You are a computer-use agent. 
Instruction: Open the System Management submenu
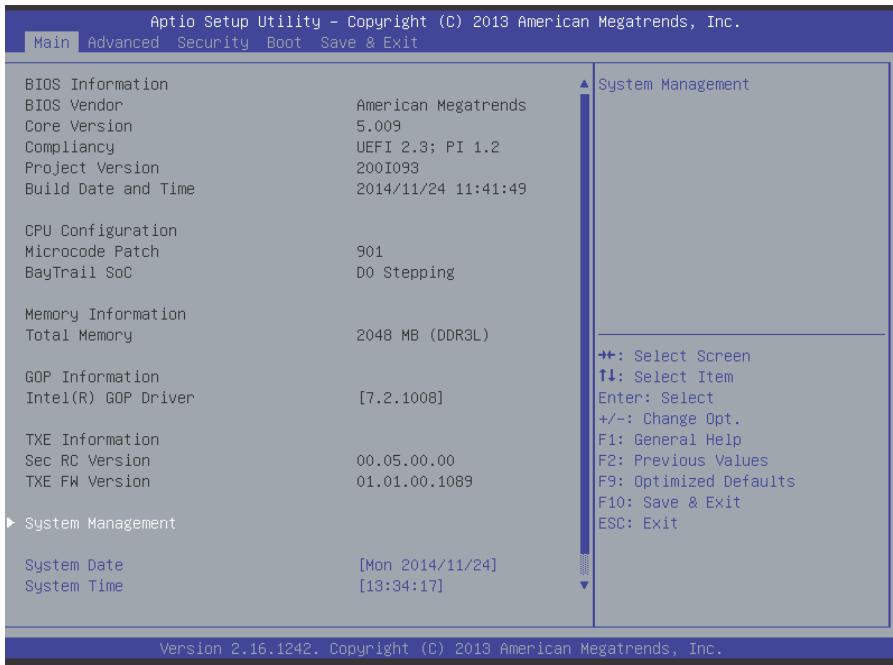[x=100, y=523]
